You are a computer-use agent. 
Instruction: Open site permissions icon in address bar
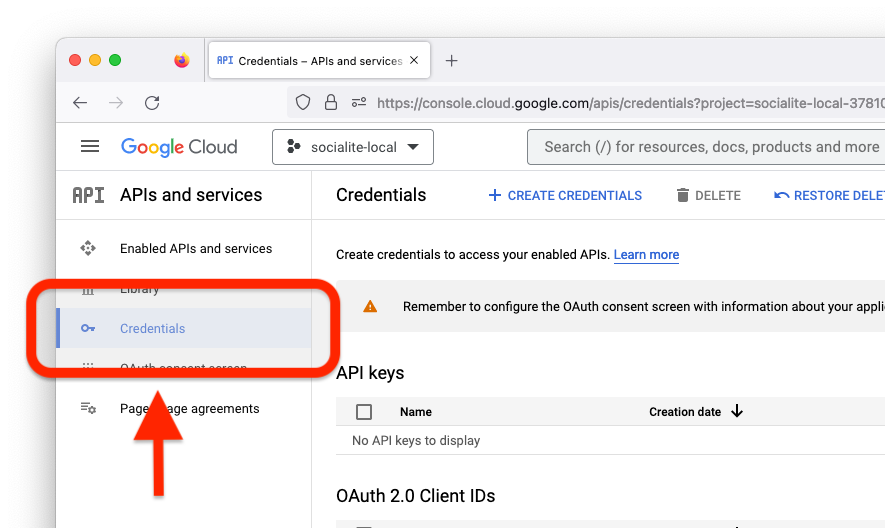tap(359, 102)
